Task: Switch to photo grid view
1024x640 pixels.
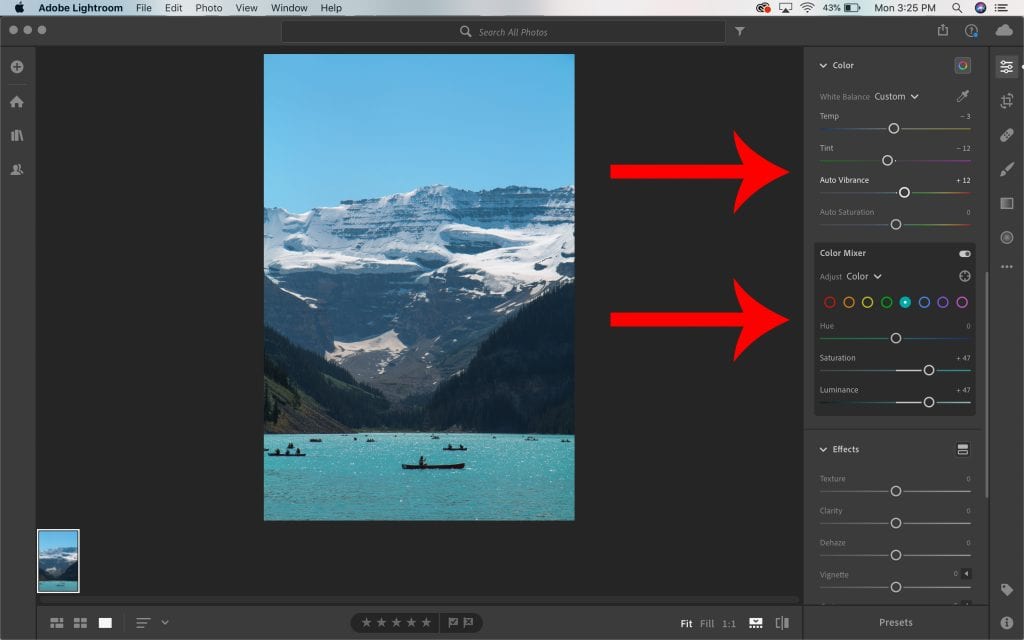Action: click(57, 623)
